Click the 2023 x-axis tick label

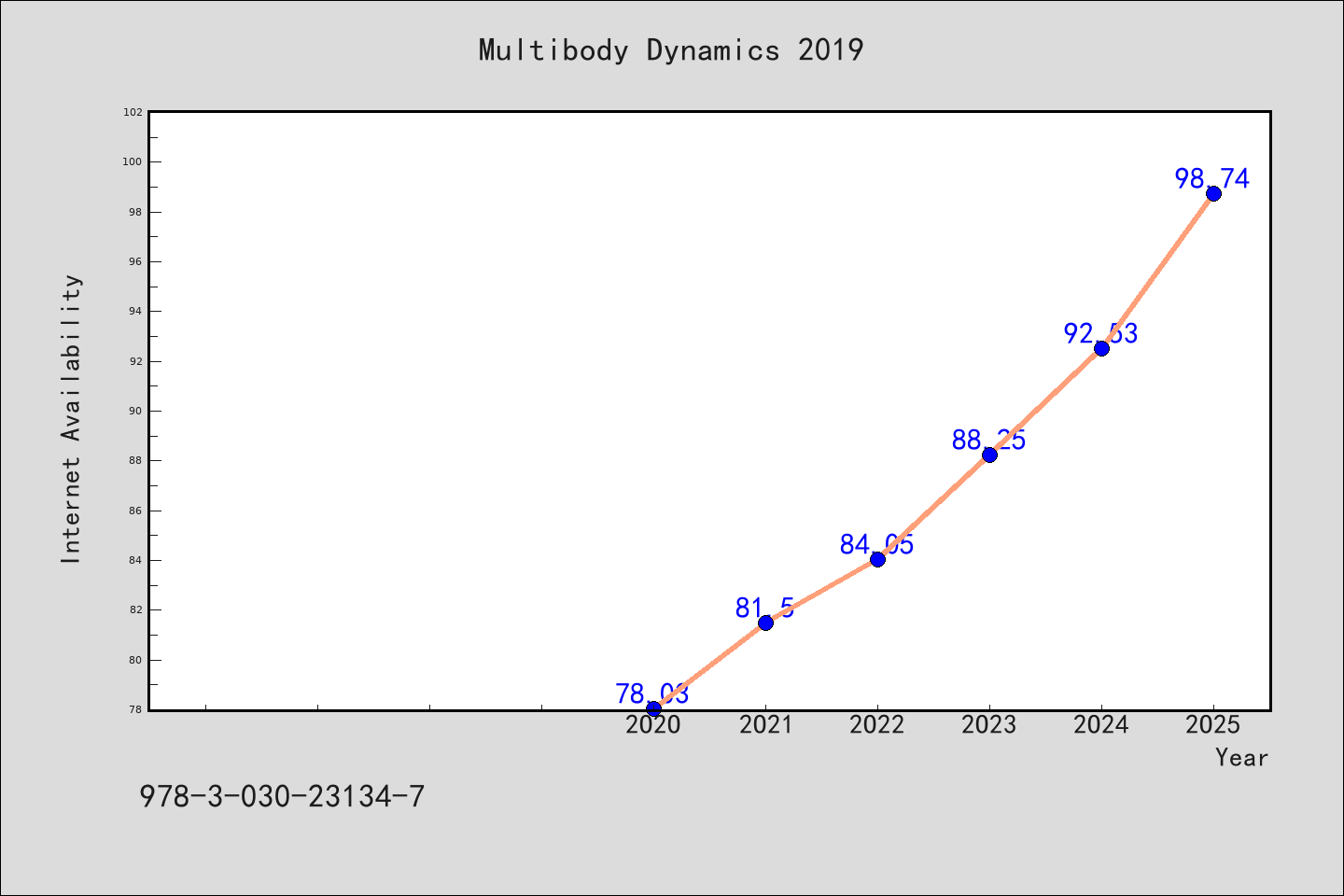click(989, 725)
